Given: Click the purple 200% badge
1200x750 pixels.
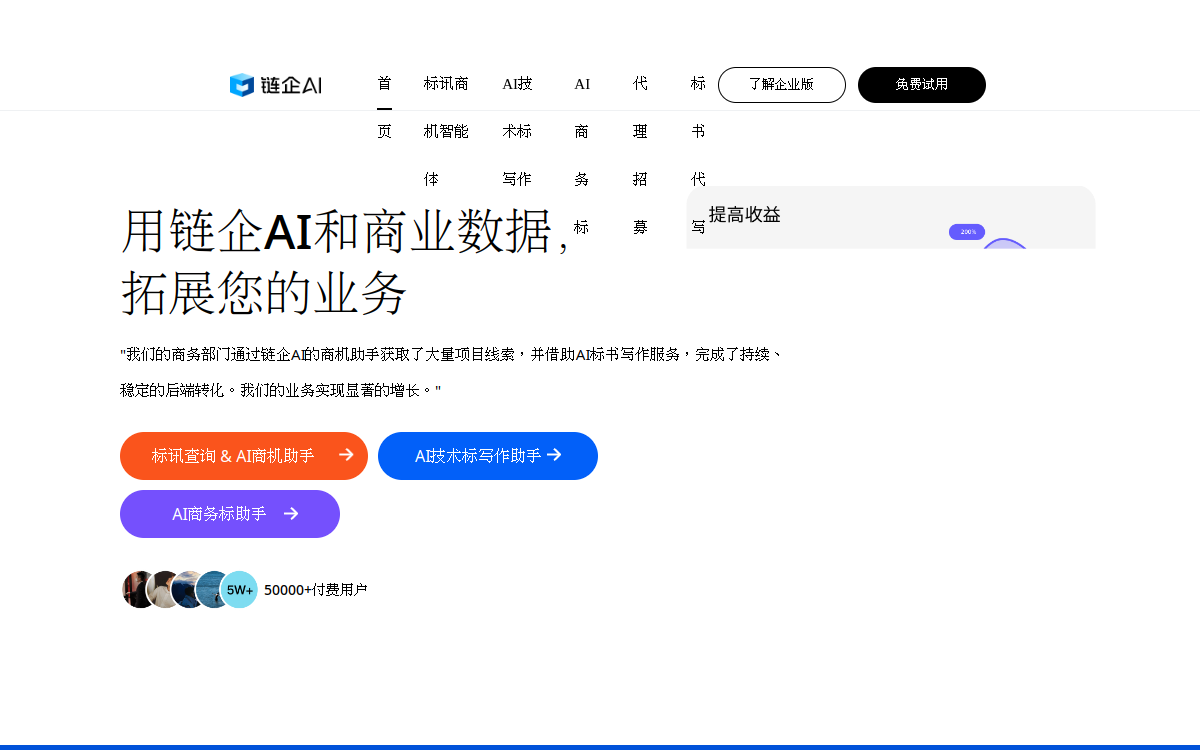Looking at the screenshot, I should point(967,232).
